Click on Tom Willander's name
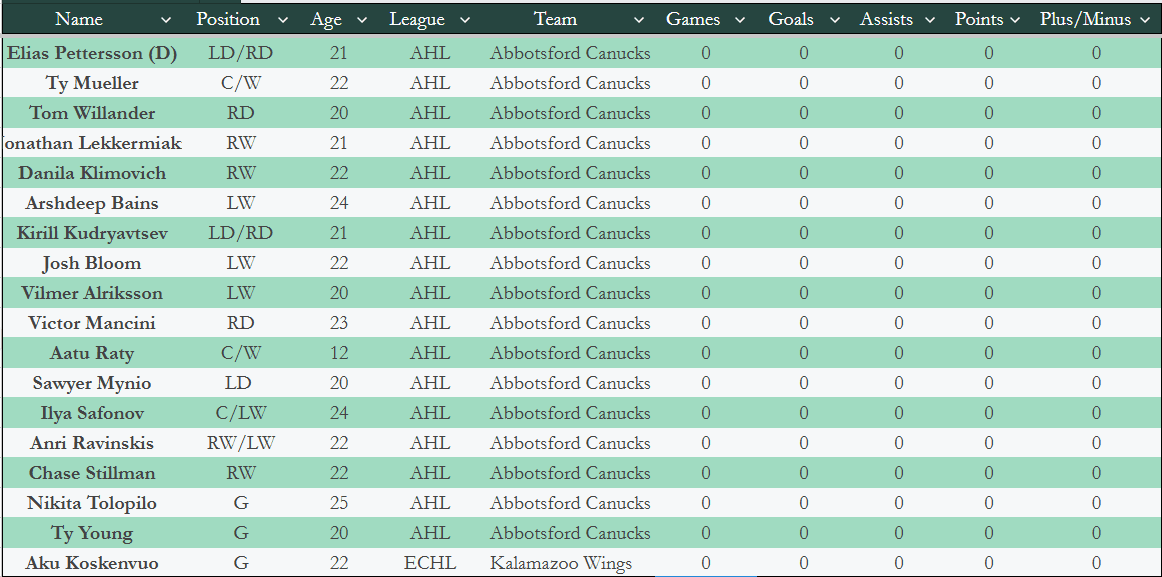The image size is (1162, 577). click(92, 113)
